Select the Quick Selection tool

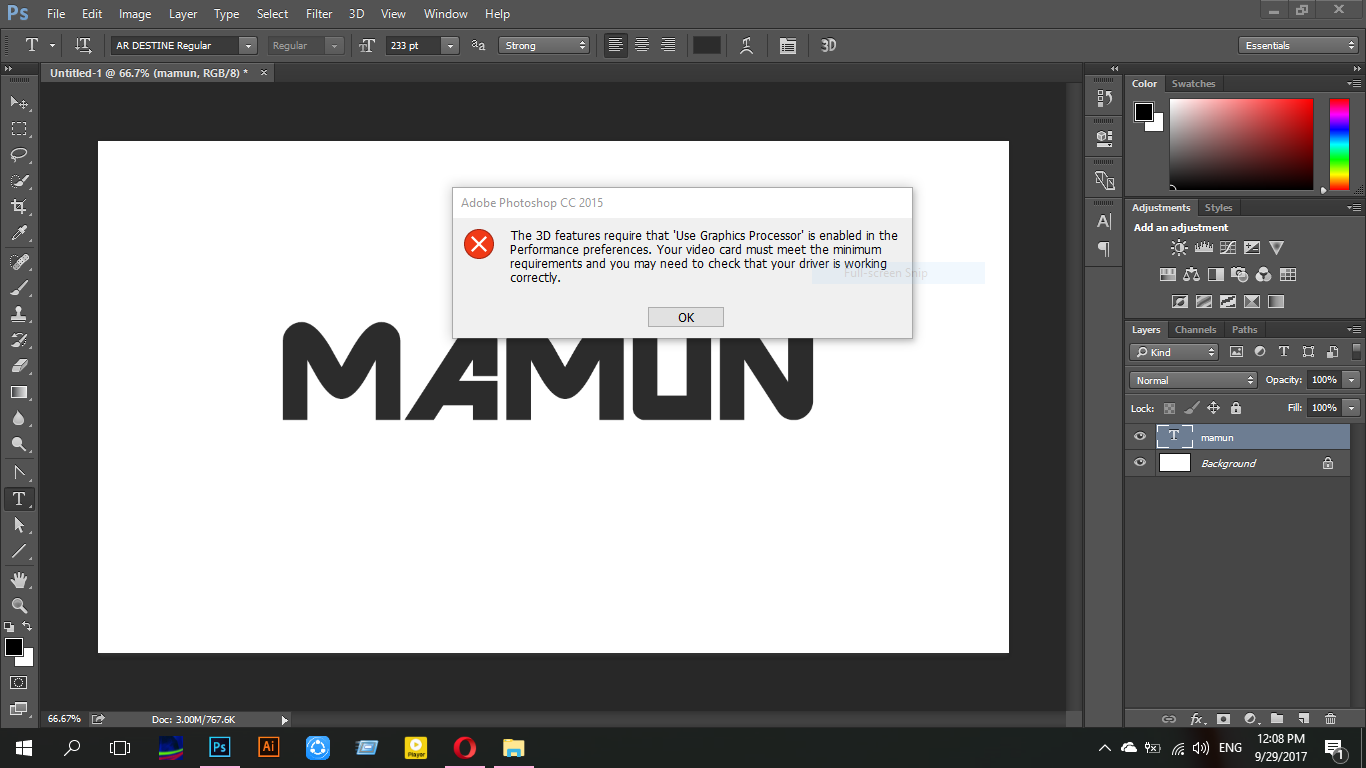coord(19,181)
